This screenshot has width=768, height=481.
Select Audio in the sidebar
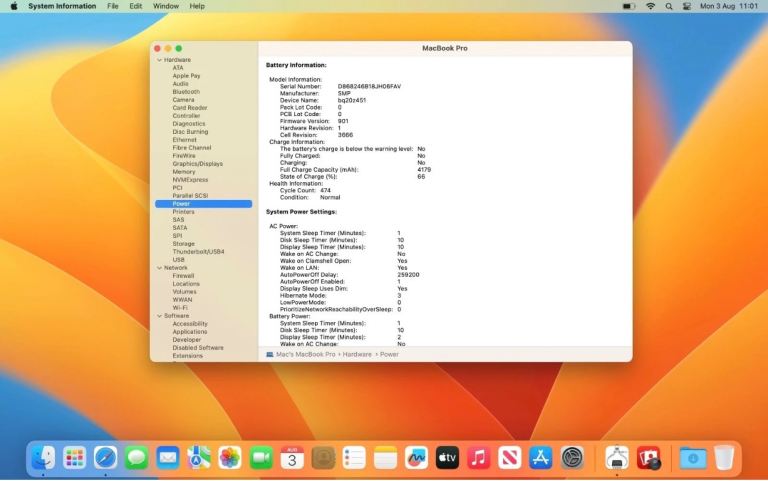pyautogui.click(x=180, y=84)
